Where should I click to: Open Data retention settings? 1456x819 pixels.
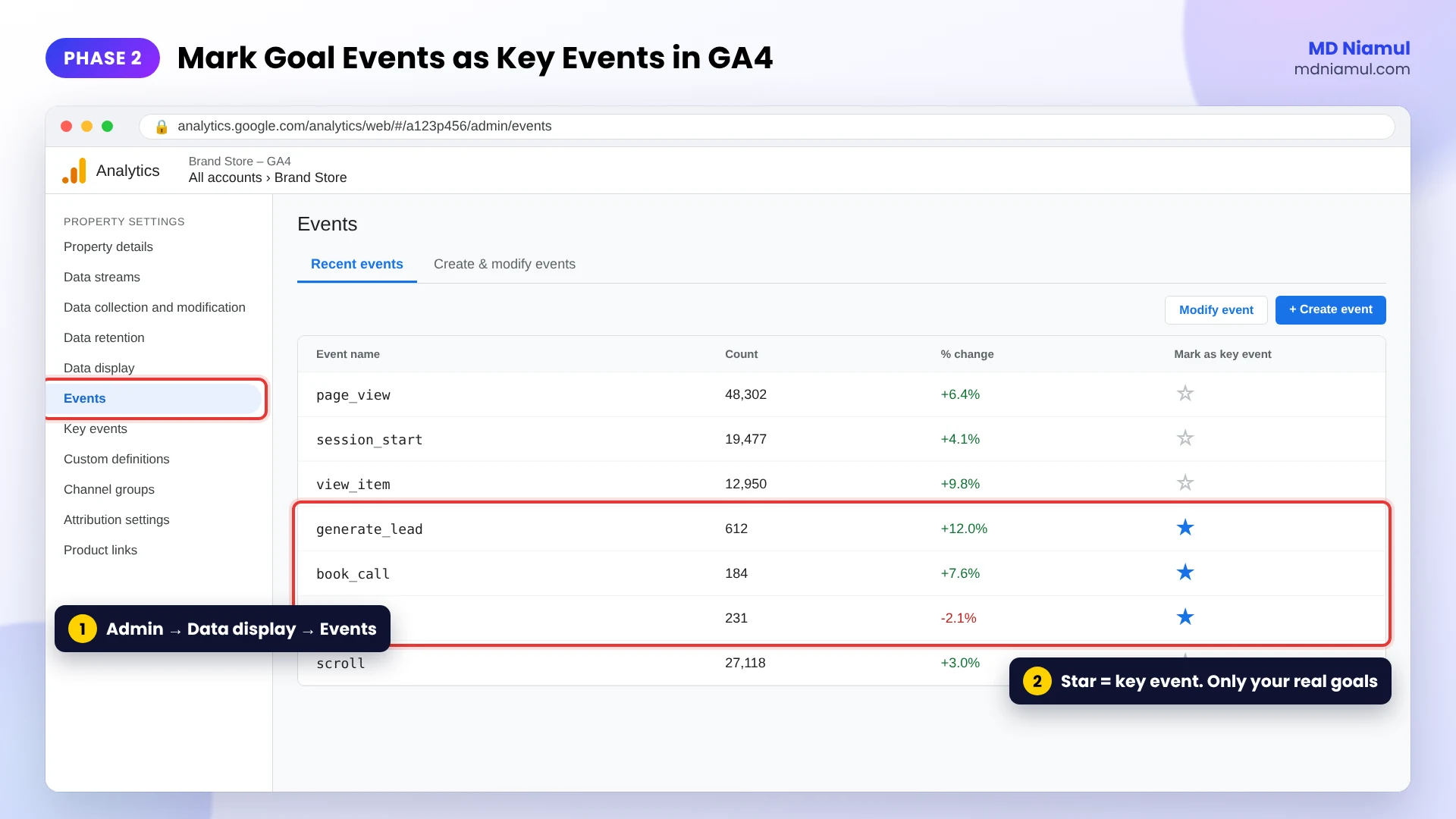(x=104, y=337)
